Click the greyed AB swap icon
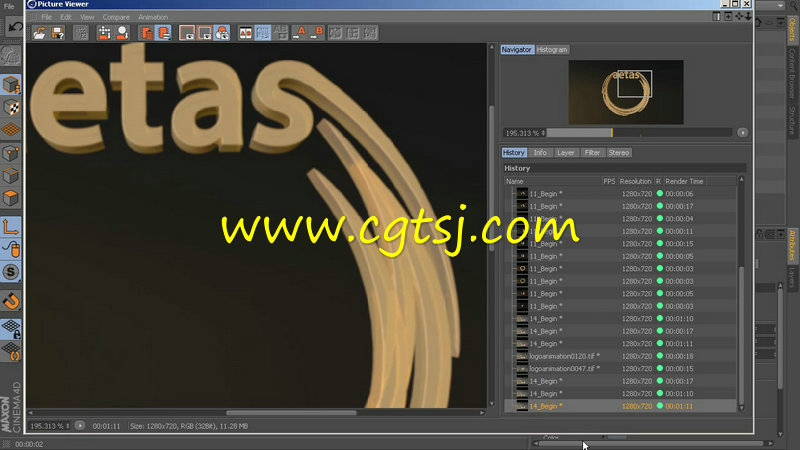 click(281, 33)
